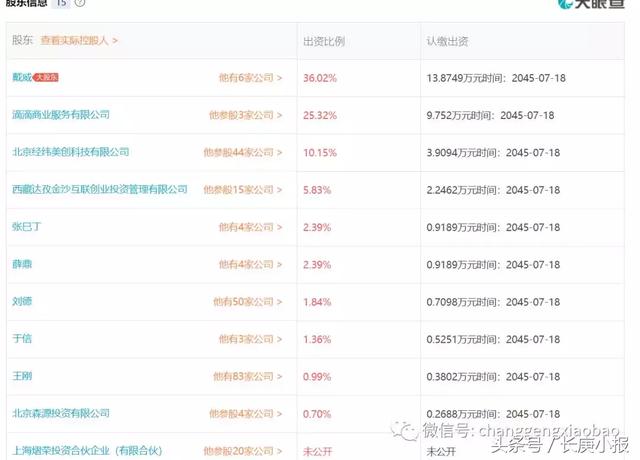The height and width of the screenshot is (460, 640).
Task: Click the help question mark icon
Action: coord(80,2)
